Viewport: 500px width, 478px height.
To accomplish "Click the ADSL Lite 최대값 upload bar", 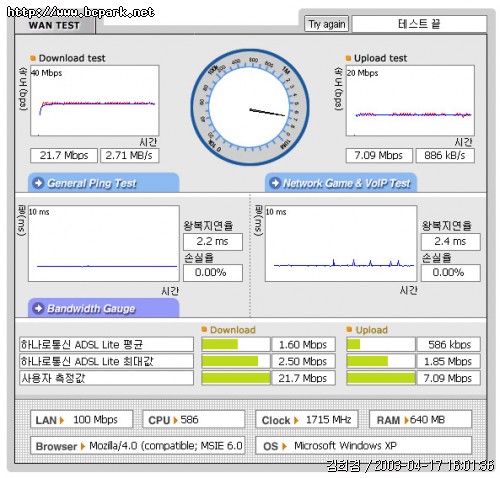I will point(381,361).
